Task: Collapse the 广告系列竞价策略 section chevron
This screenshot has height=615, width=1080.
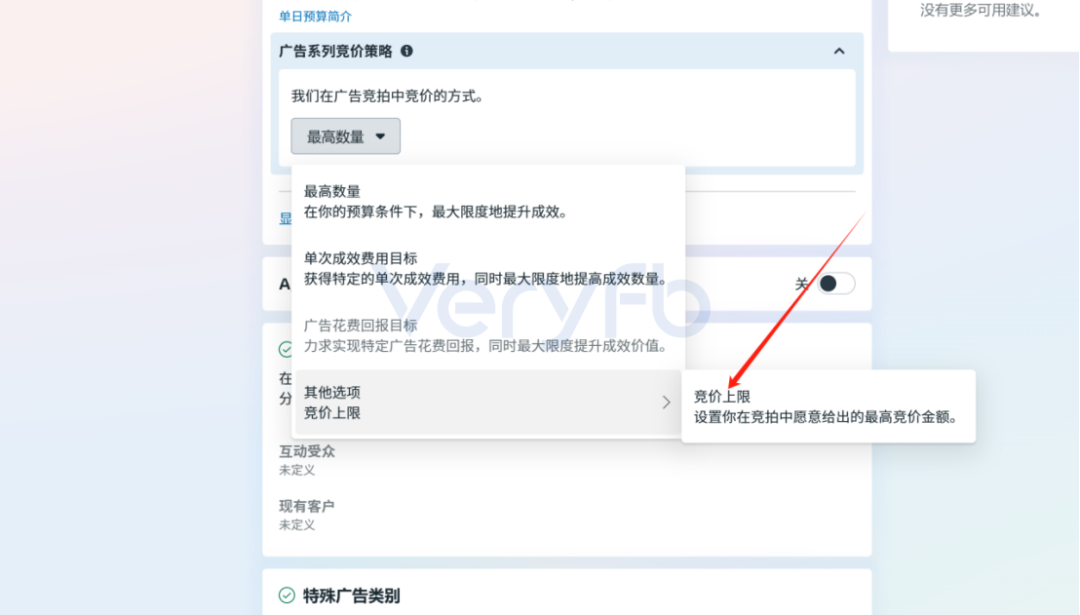Action: click(839, 51)
